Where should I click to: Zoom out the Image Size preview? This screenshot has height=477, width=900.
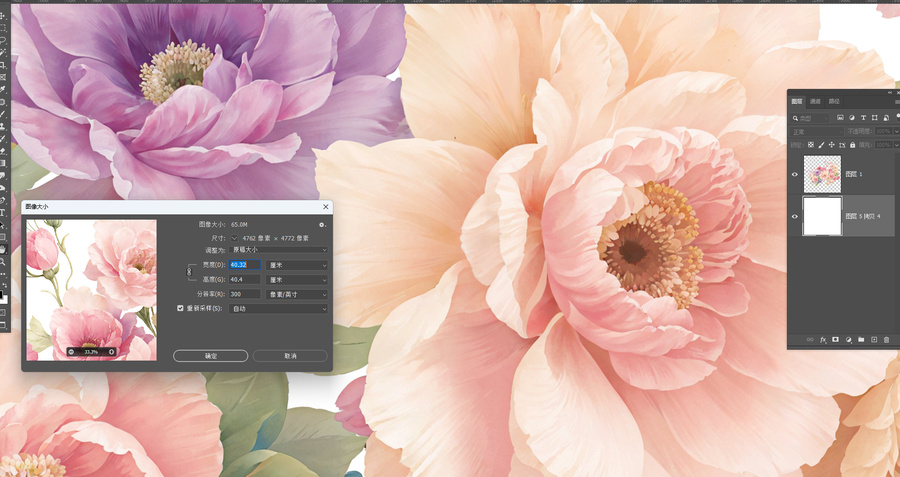pos(71,352)
